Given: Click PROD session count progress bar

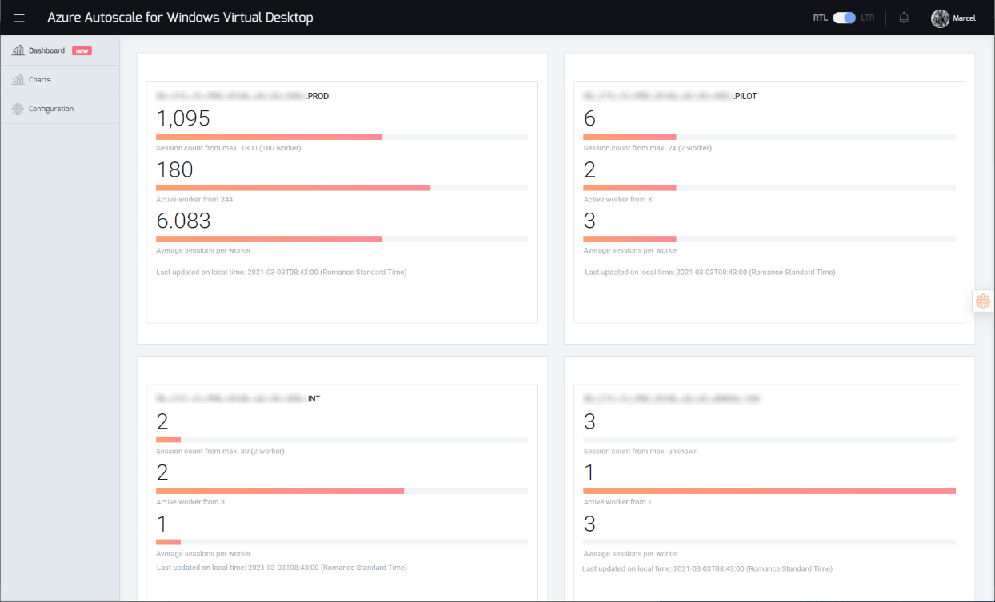Looking at the screenshot, I should point(342,137).
